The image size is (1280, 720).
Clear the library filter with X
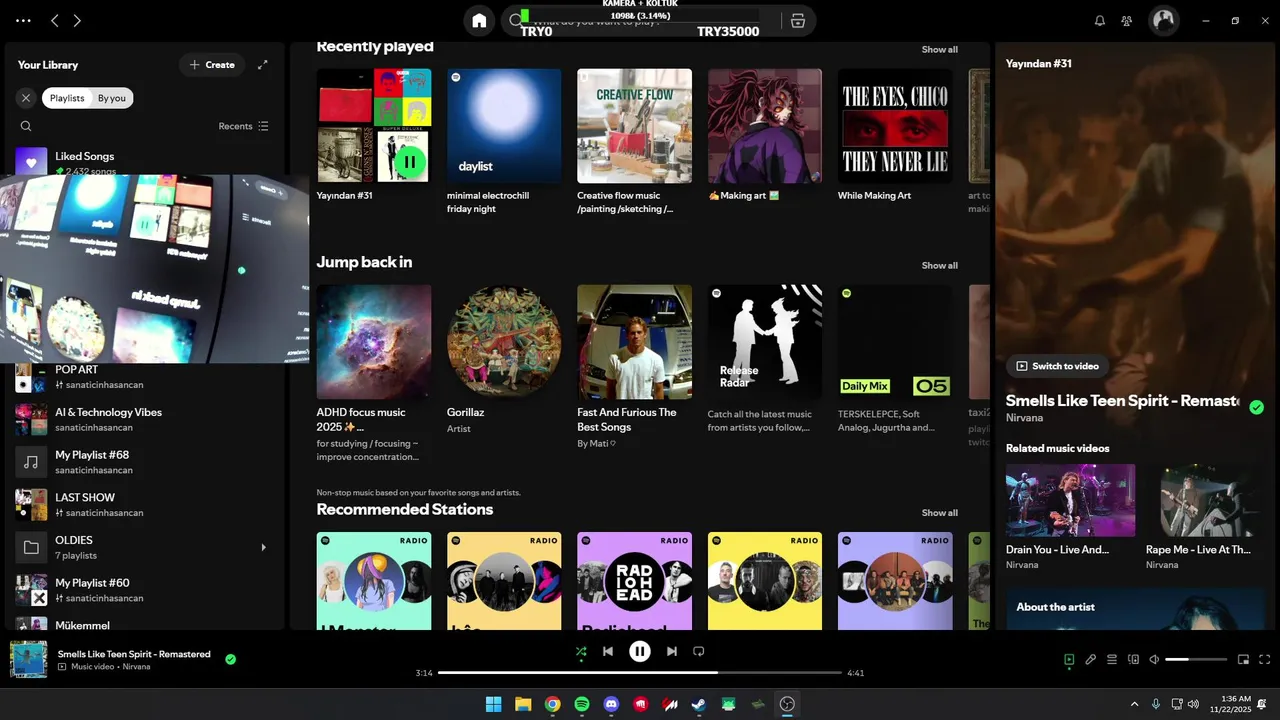pos(26,98)
